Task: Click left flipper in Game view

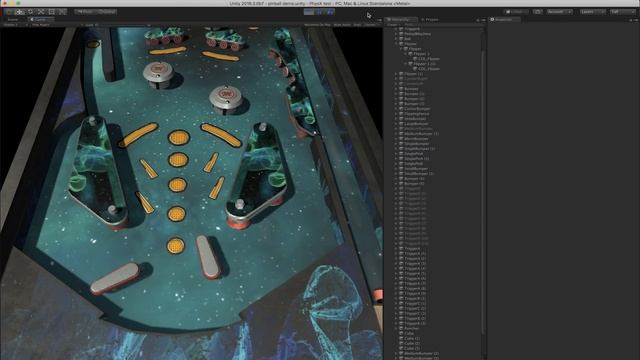Action: (115, 278)
